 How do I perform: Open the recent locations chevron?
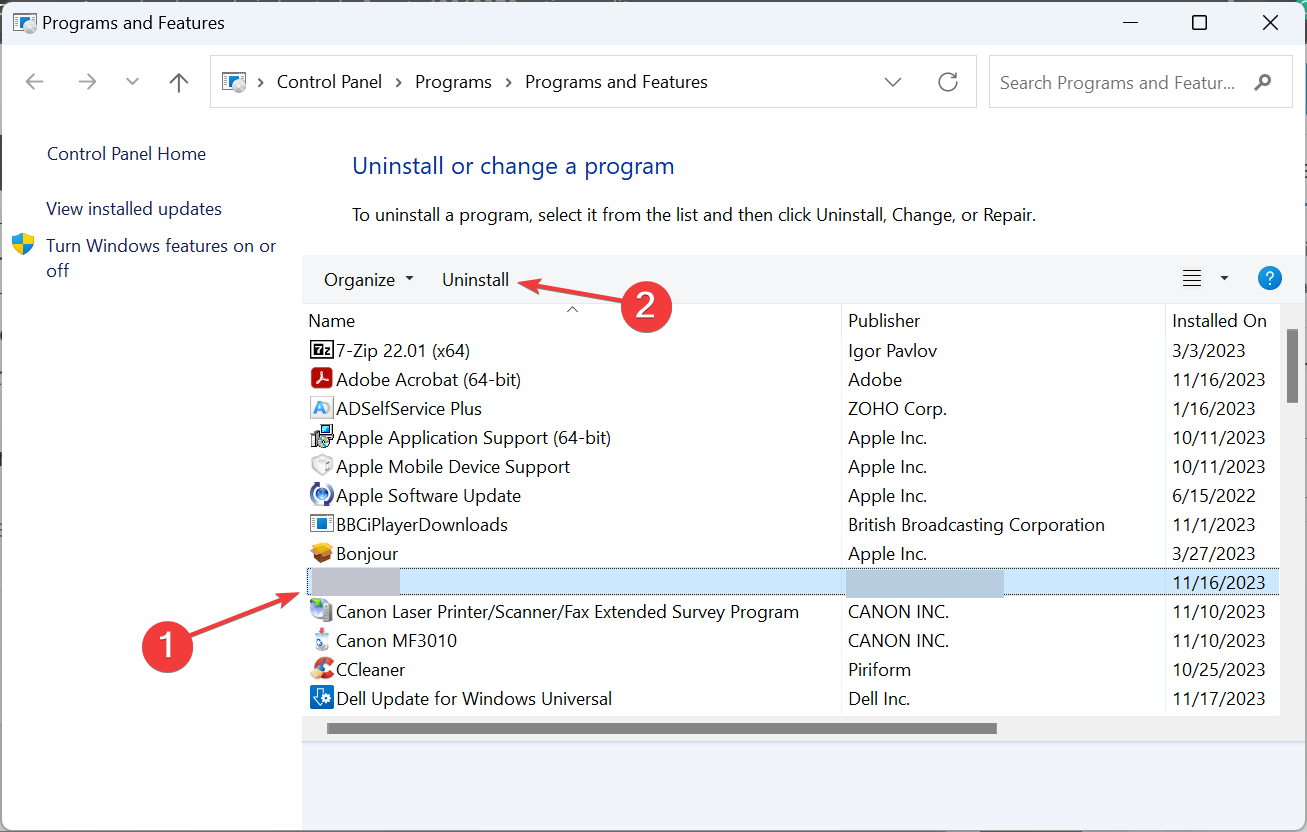[132, 82]
